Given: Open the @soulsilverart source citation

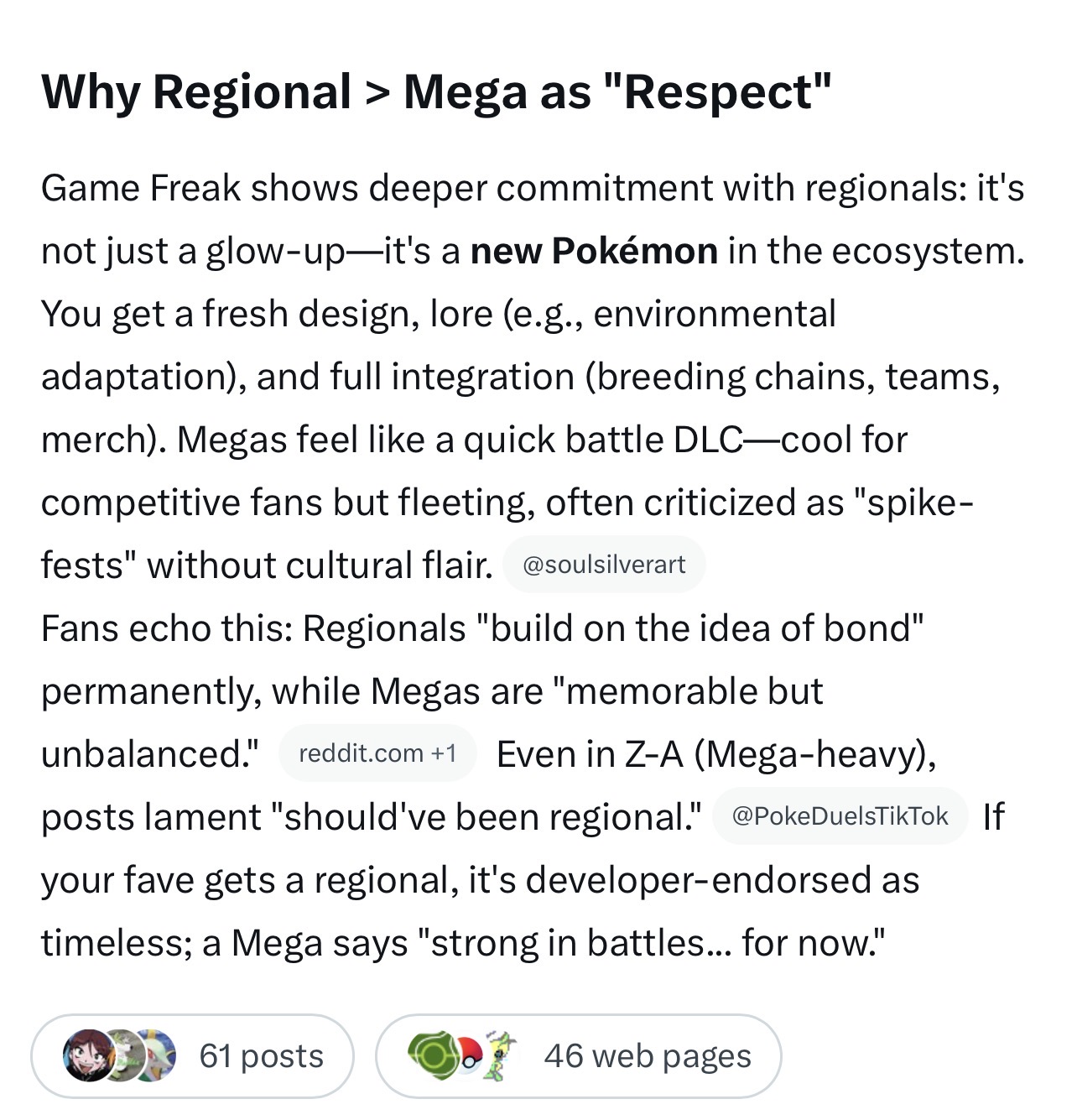Looking at the screenshot, I should pyautogui.click(x=604, y=565).
